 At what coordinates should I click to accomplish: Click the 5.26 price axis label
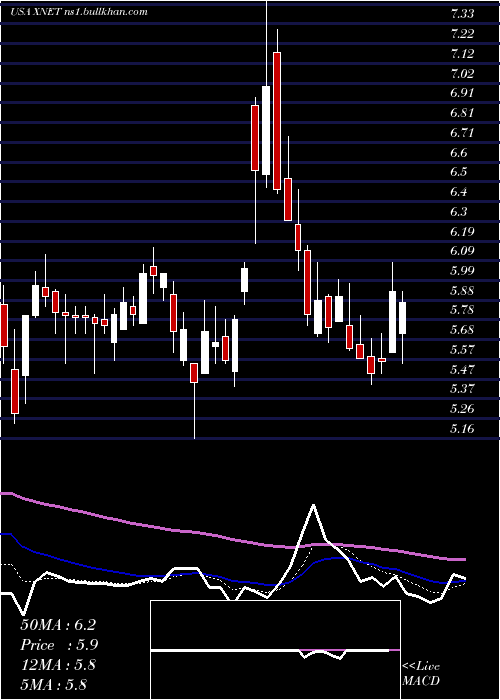pyautogui.click(x=462, y=408)
